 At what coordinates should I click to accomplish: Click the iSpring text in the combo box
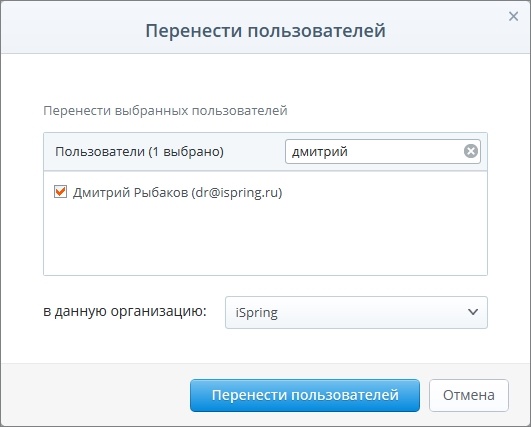[256, 313]
